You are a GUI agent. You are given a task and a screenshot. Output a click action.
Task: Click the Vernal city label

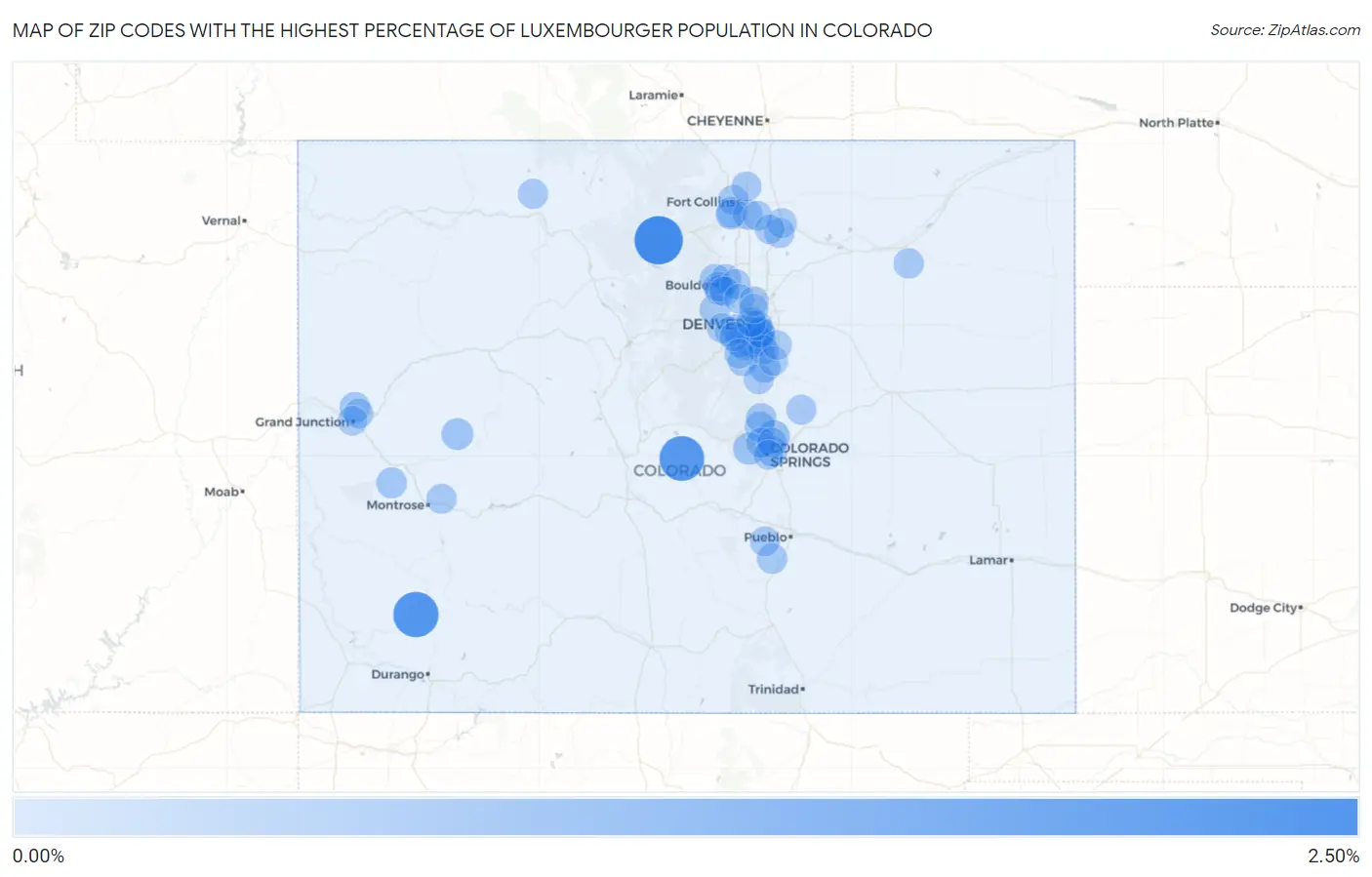224,220
